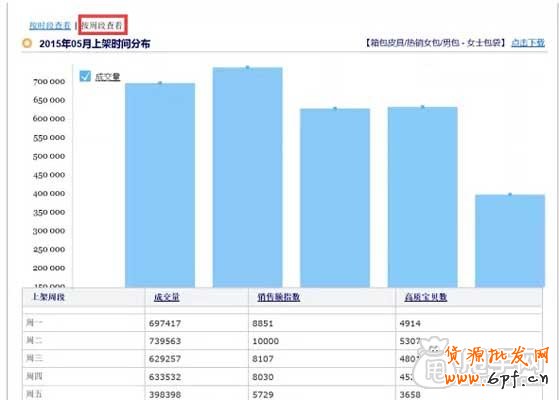Click the 550 000 y-axis label
Image resolution: width=559 pixels, height=400 pixels.
coord(49,138)
